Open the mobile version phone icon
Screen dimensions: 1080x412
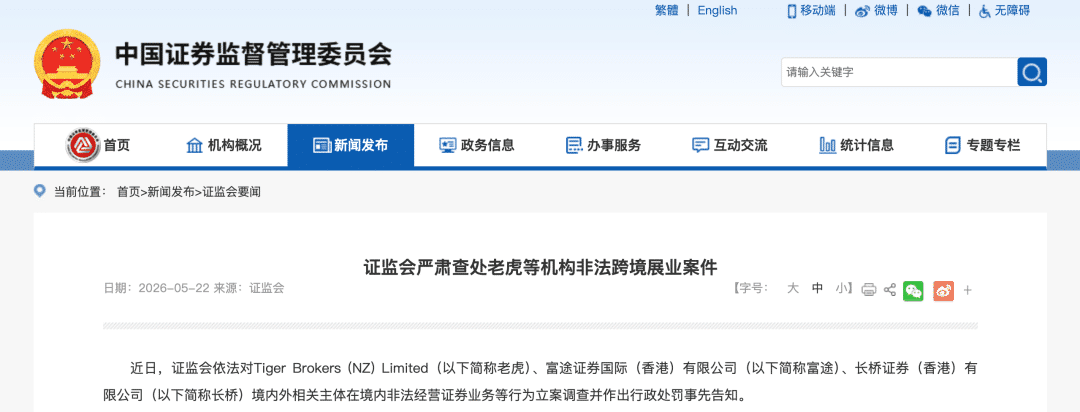click(792, 11)
